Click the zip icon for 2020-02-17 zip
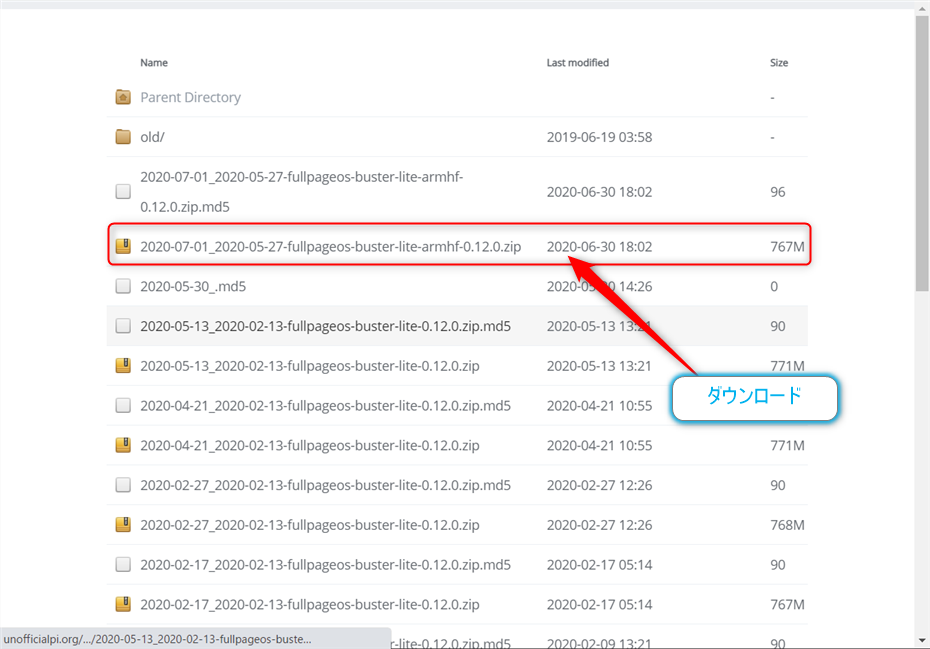Viewport: 930px width, 649px height. 123,604
